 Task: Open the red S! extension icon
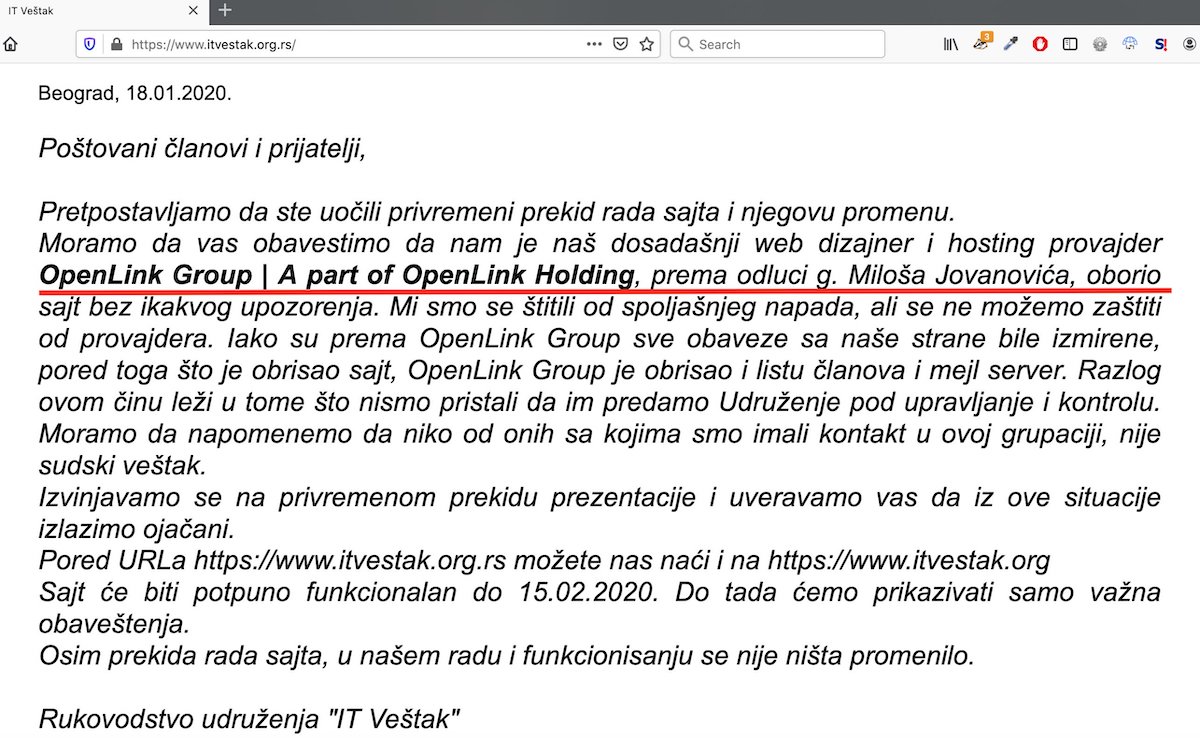[x=1160, y=44]
